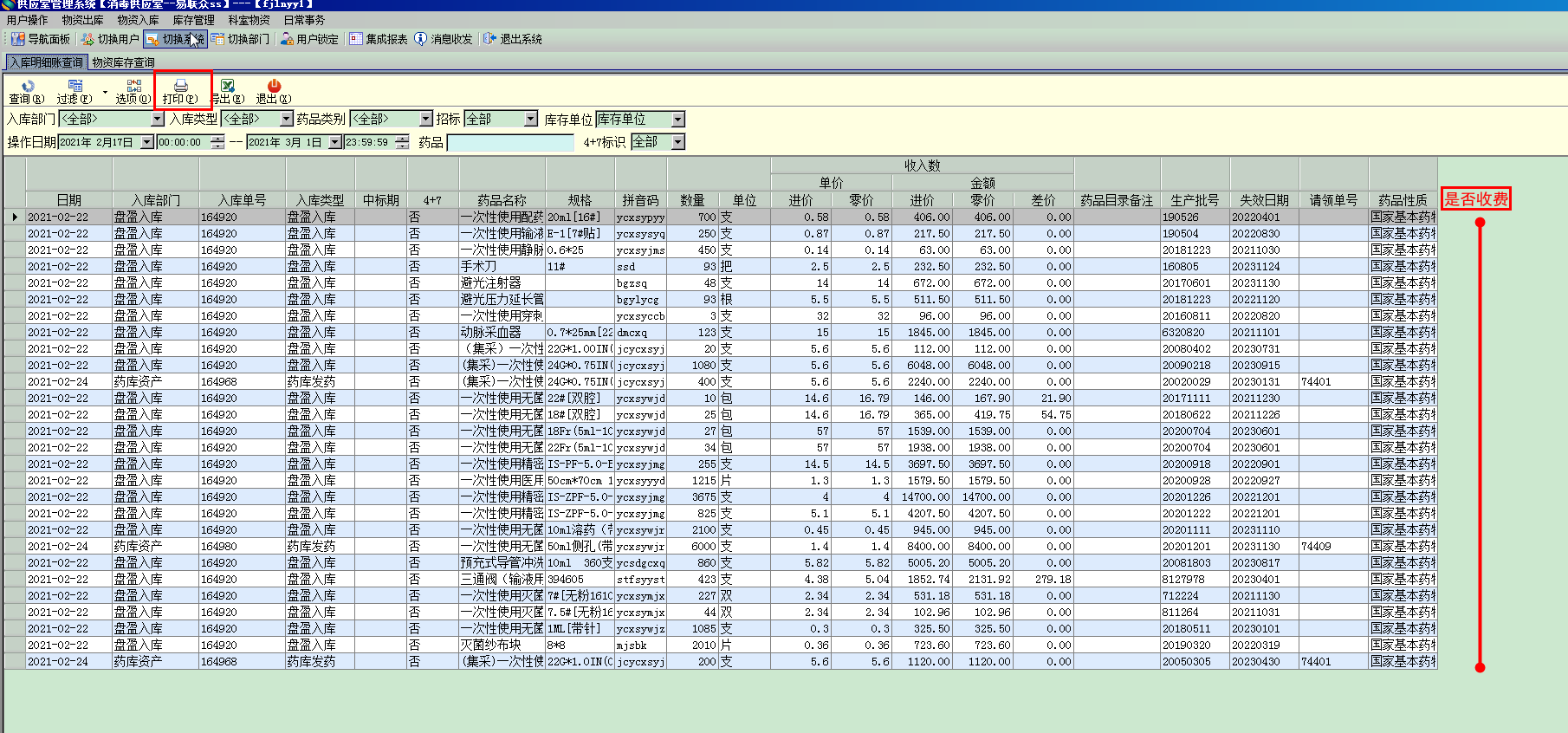1568x733 pixels.
Task: Expand the 药品类别 dropdown
Action: [426, 120]
